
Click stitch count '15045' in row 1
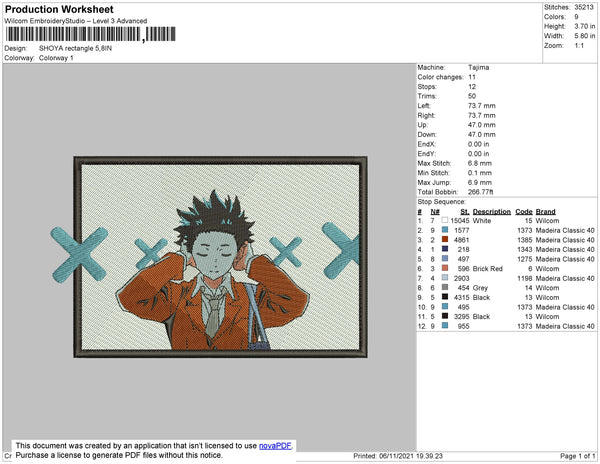click(460, 221)
